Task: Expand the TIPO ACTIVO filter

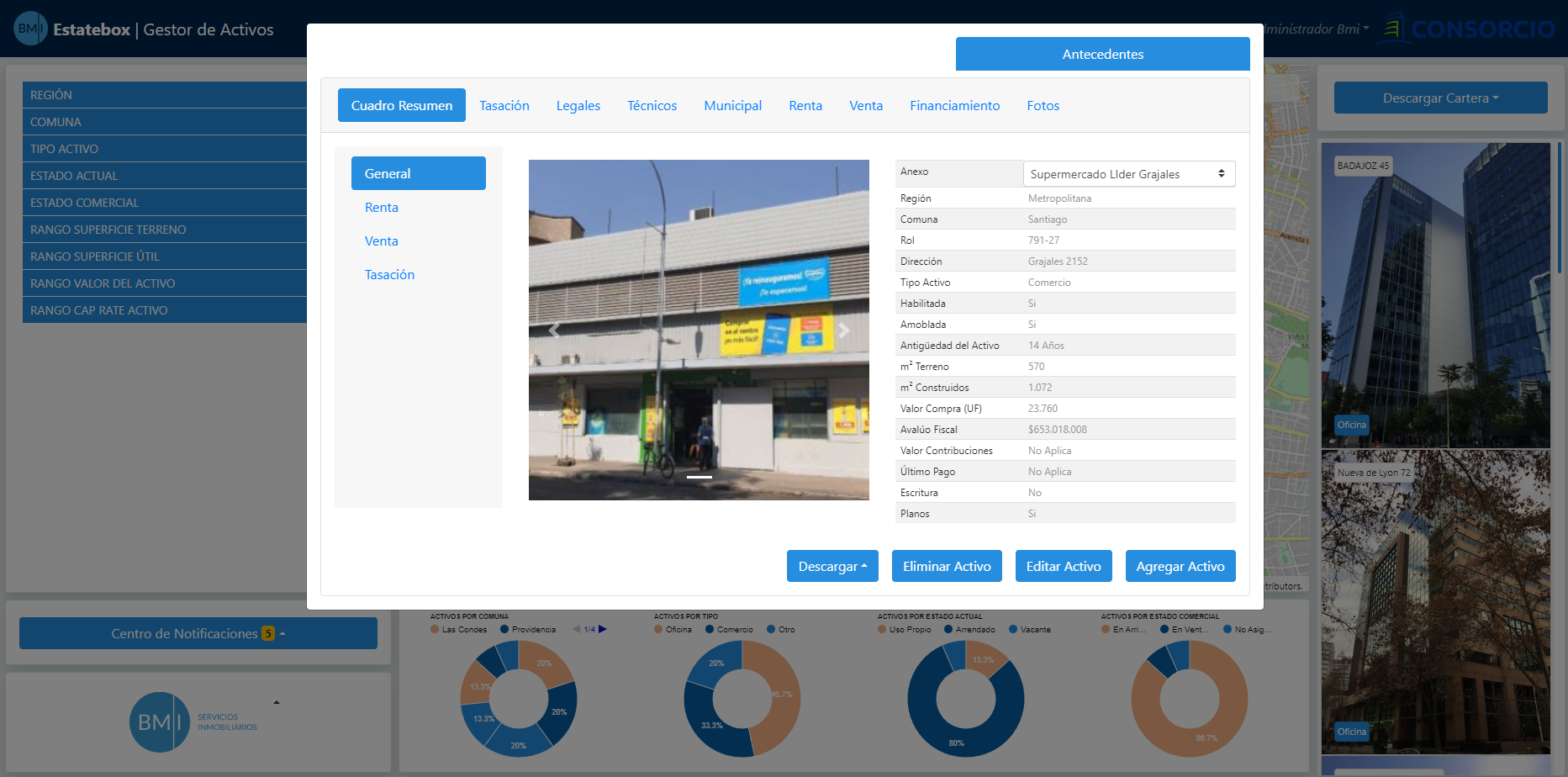Action: (x=165, y=149)
